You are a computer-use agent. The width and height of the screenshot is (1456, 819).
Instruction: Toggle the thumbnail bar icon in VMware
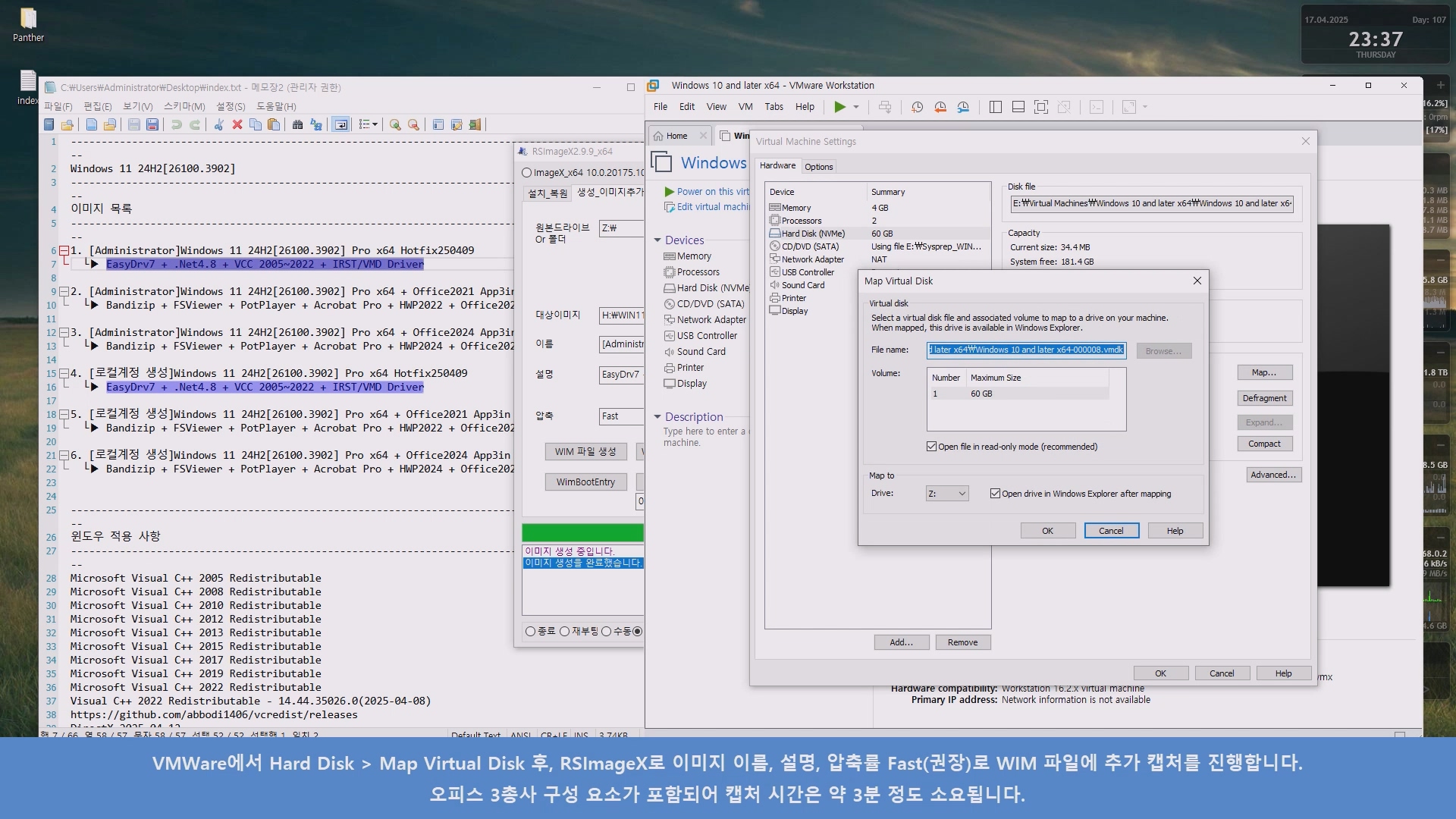click(x=1018, y=107)
